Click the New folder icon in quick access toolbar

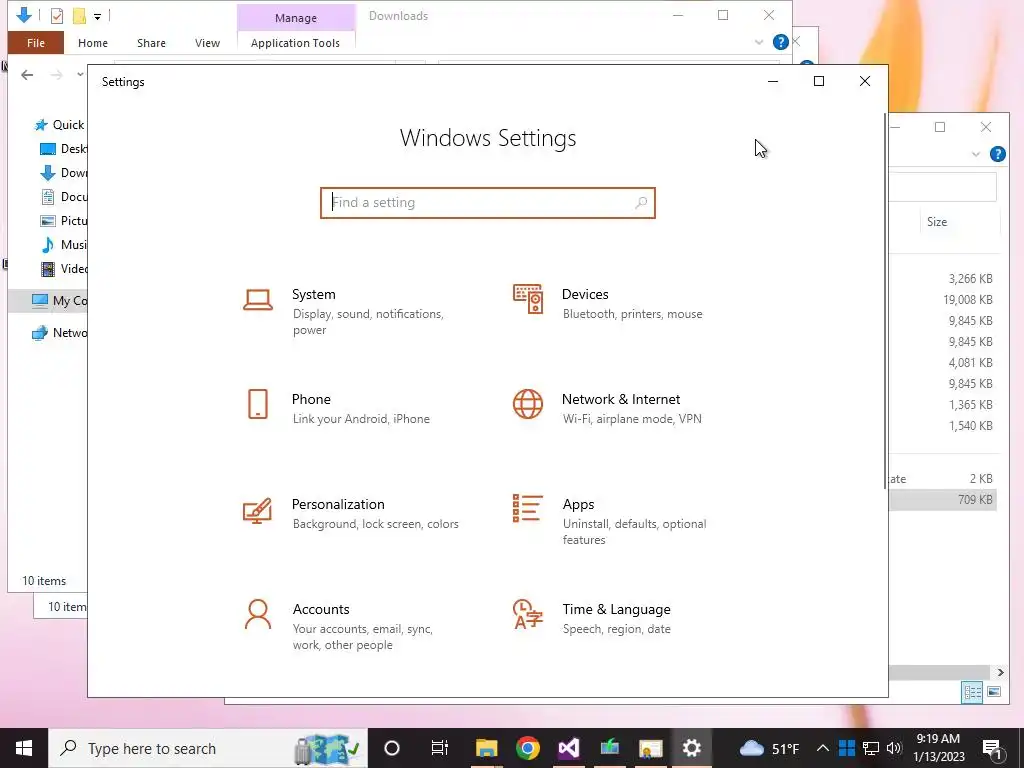click(79, 15)
